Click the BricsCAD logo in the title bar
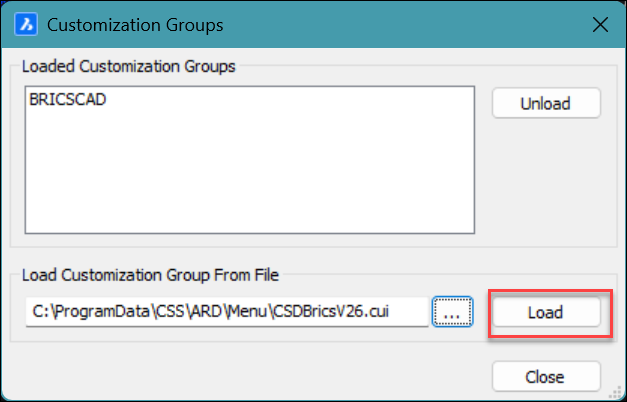Viewport: 627px width, 402px height. click(x=27, y=23)
